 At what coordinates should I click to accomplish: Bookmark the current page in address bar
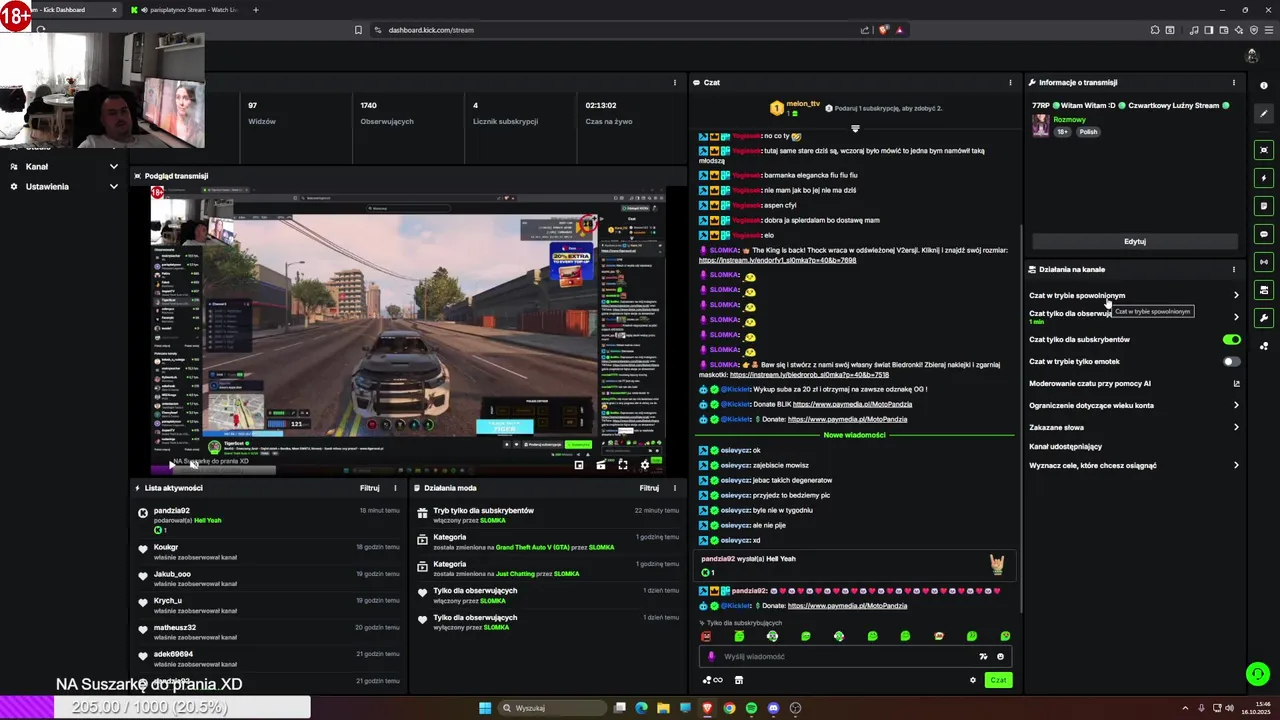coord(358,30)
